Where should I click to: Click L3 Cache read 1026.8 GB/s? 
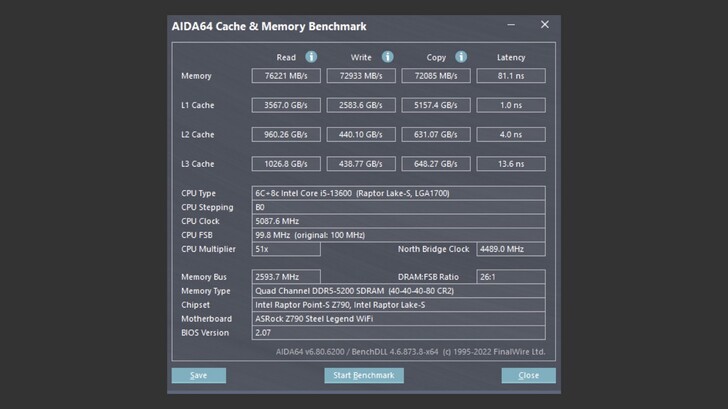point(286,164)
